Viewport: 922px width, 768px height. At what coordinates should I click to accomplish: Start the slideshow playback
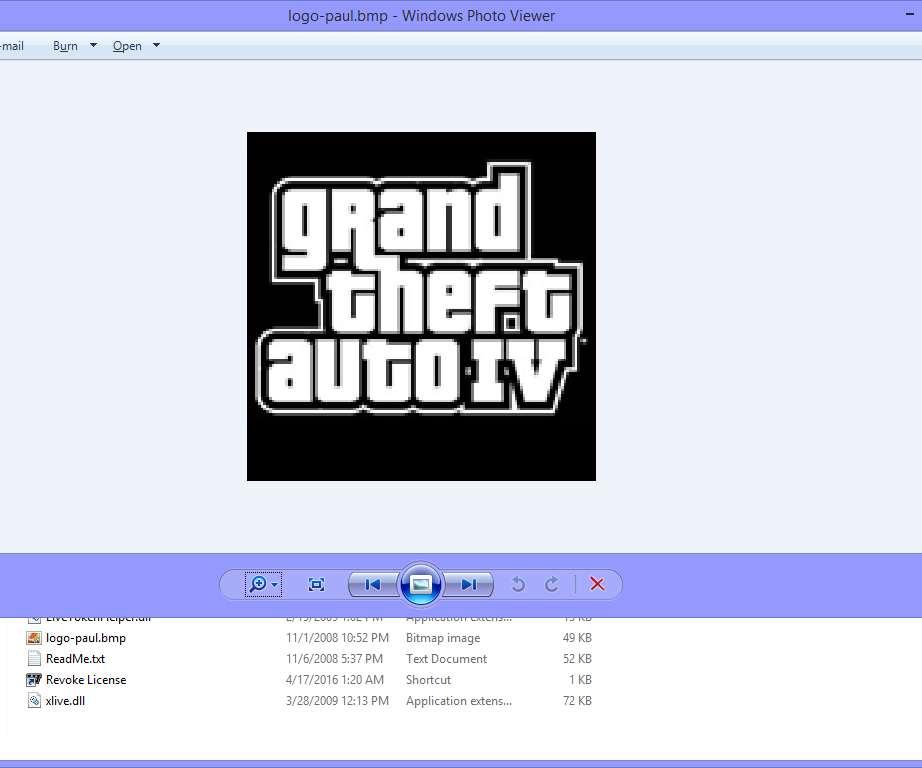420,584
